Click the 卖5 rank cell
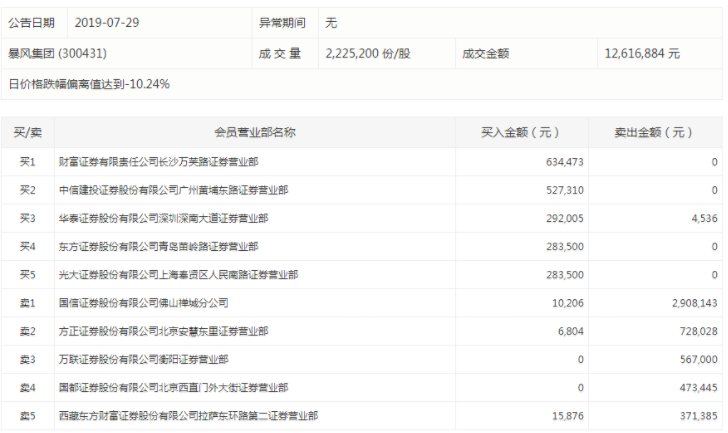 point(27,416)
